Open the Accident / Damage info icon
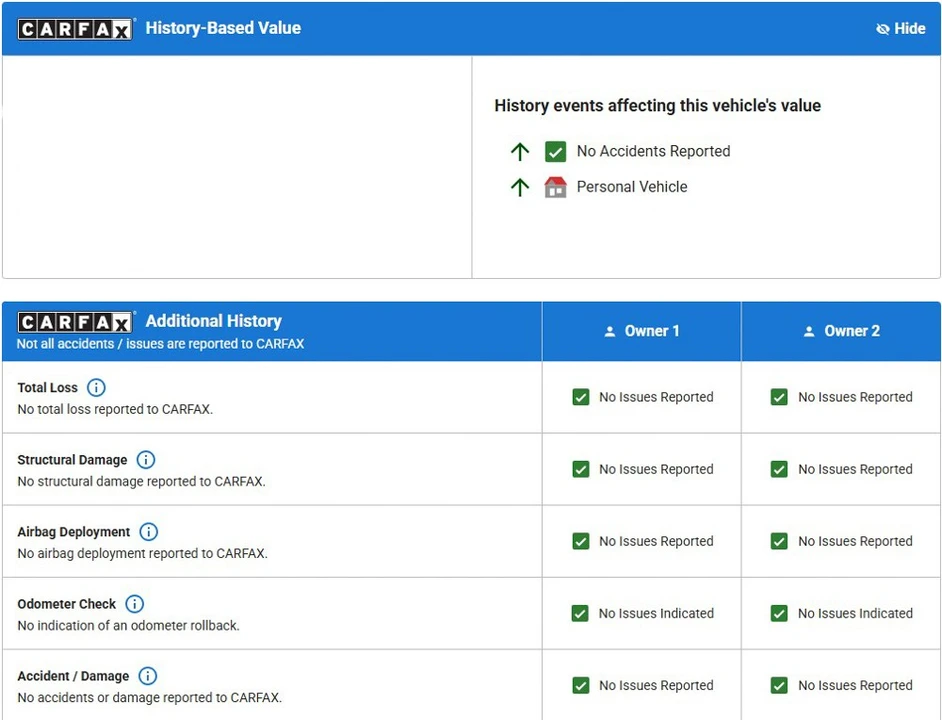The height and width of the screenshot is (720, 942). pyautogui.click(x=148, y=676)
